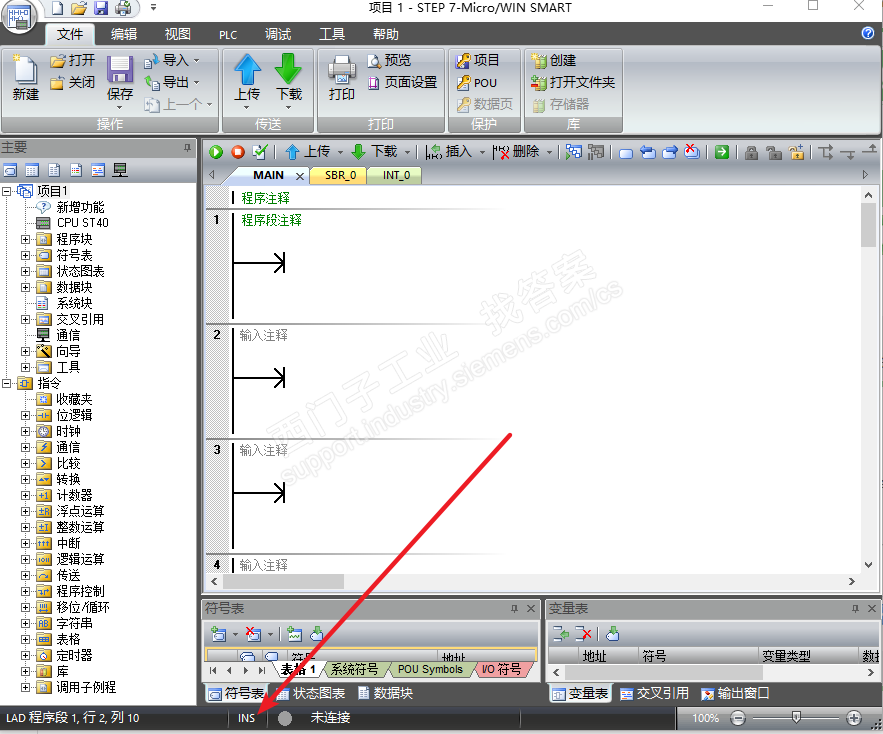
Task: Click the zoom in plus button
Action: 854,718
